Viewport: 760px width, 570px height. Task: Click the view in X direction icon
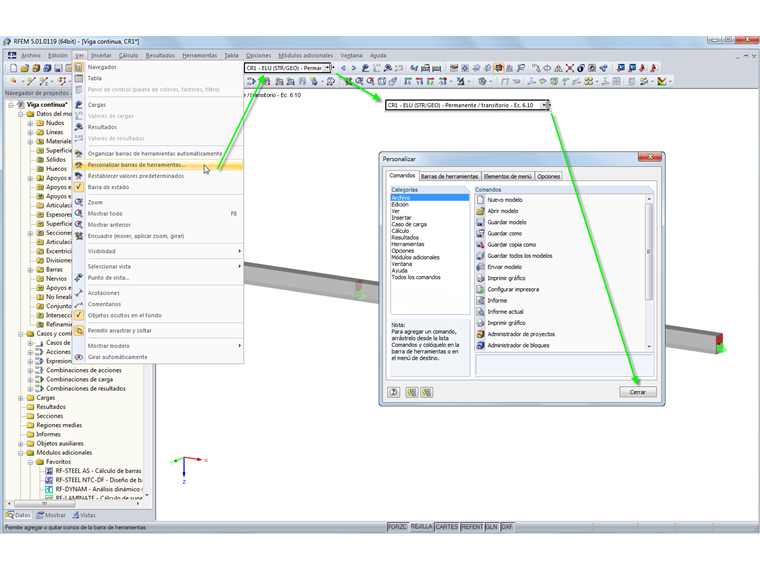(408, 81)
